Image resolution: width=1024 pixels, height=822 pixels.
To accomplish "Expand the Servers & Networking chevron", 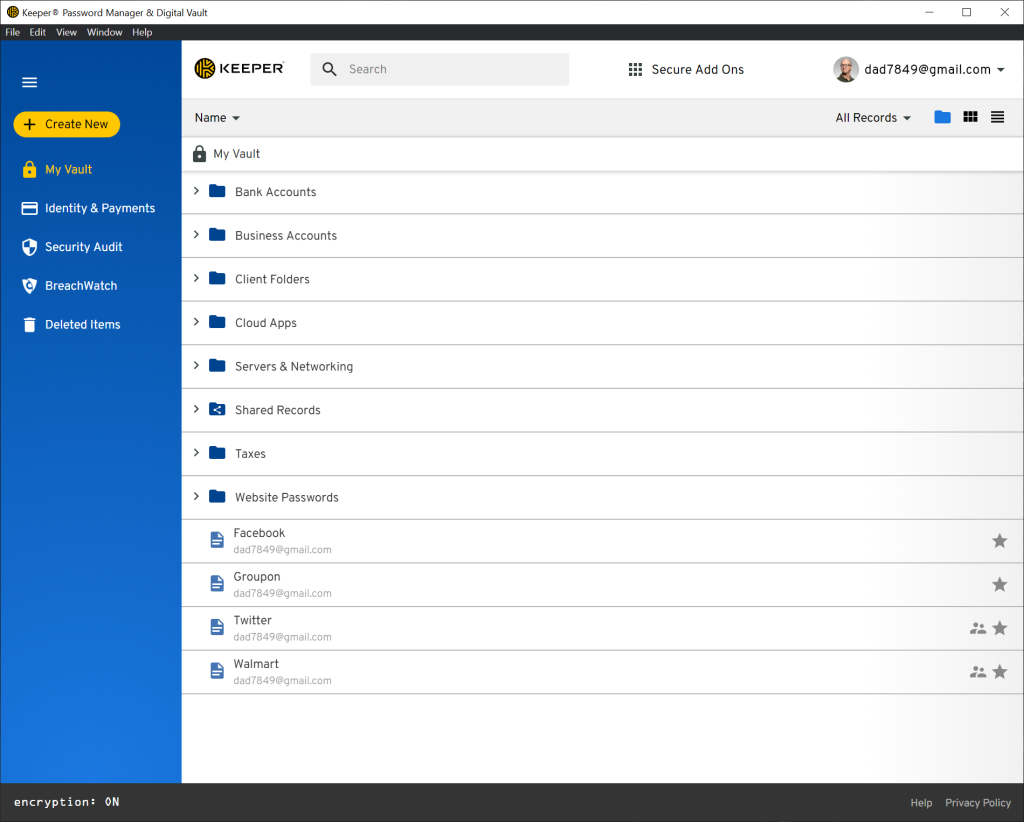I will coord(196,366).
